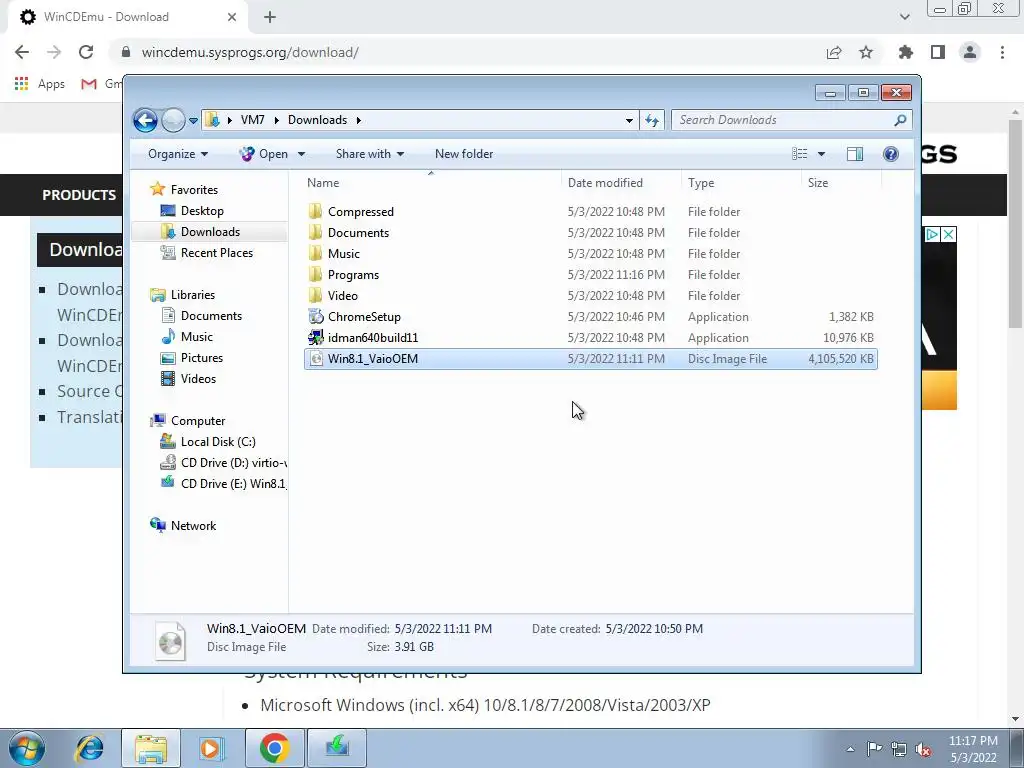Image resolution: width=1024 pixels, height=768 pixels.
Task: Open Recent Places in sidebar
Action: [x=216, y=253]
